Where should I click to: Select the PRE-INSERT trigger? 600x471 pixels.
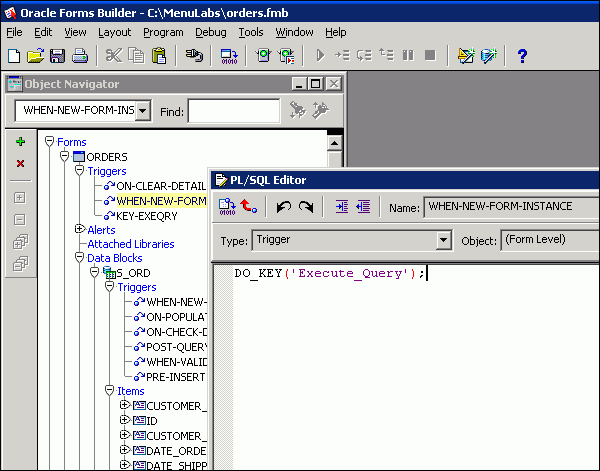pos(176,377)
